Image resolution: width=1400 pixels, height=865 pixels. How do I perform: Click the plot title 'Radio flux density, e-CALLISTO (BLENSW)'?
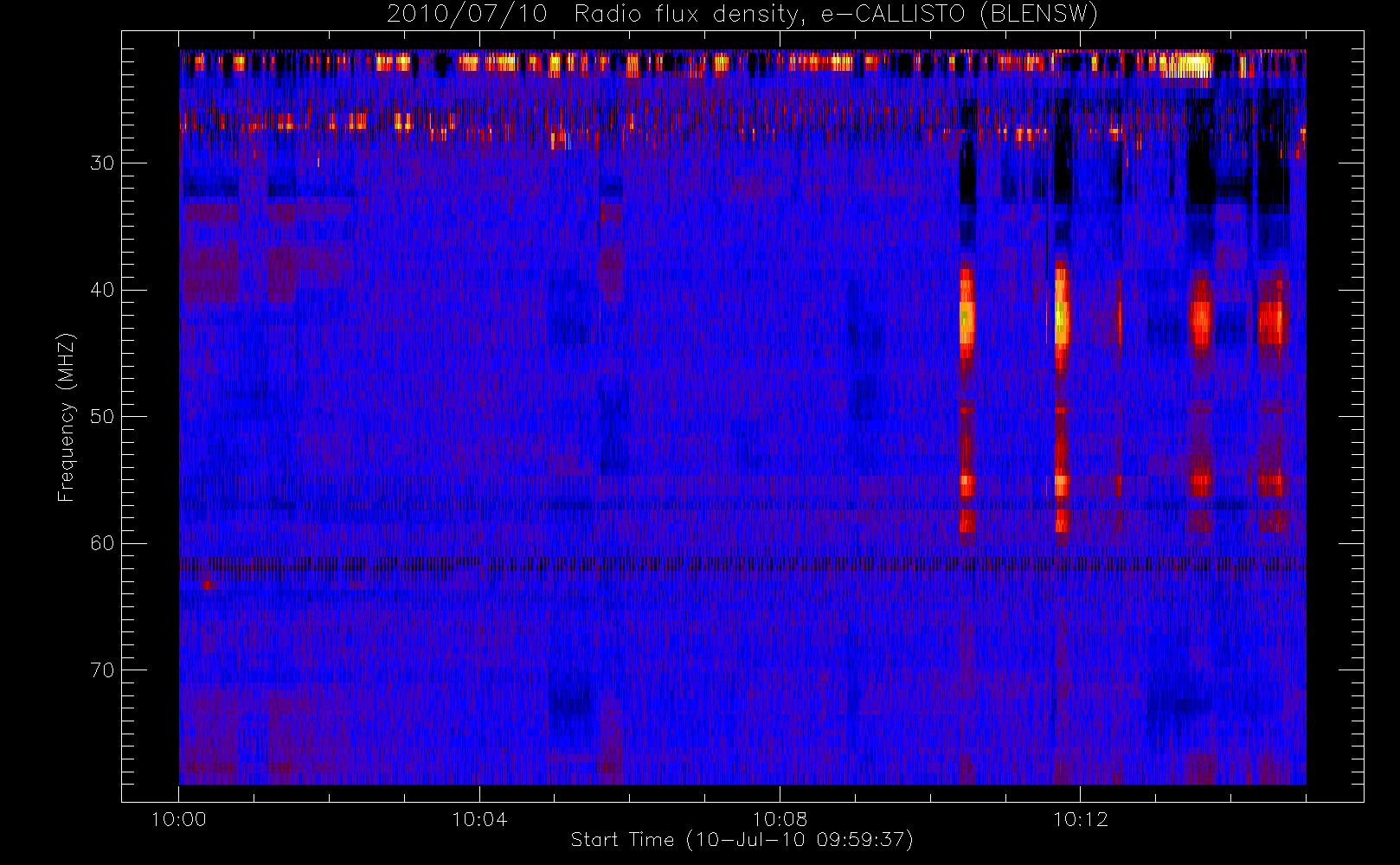[836, 15]
